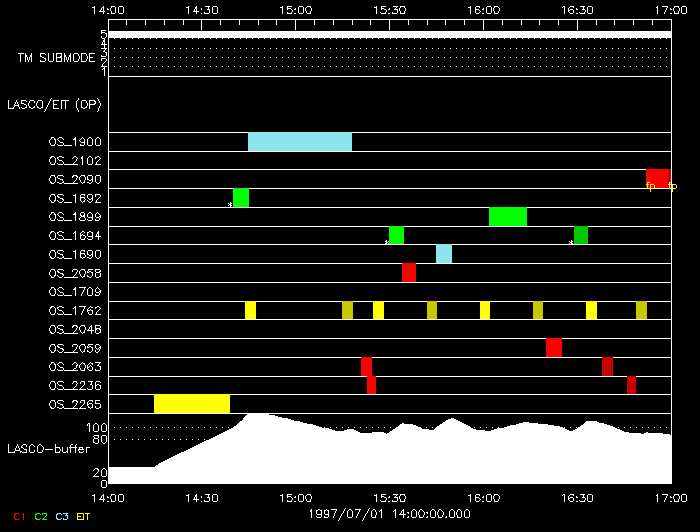Click the LASCO-buffer label
The width and height of the screenshot is (700, 532).
(x=49, y=449)
